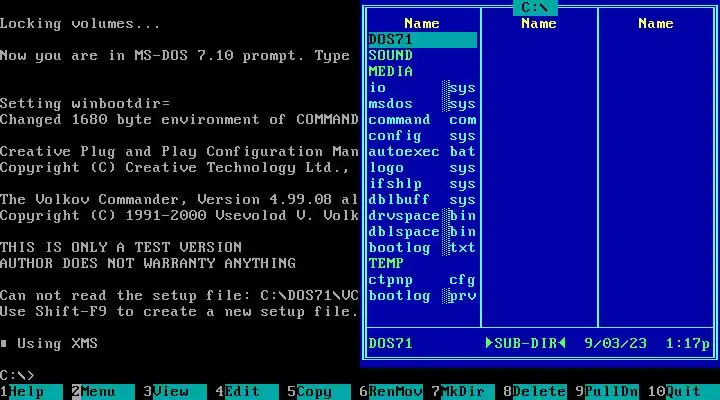Click the DOS71 name in panel status line
The height and width of the screenshot is (400, 720).
[x=391, y=344]
